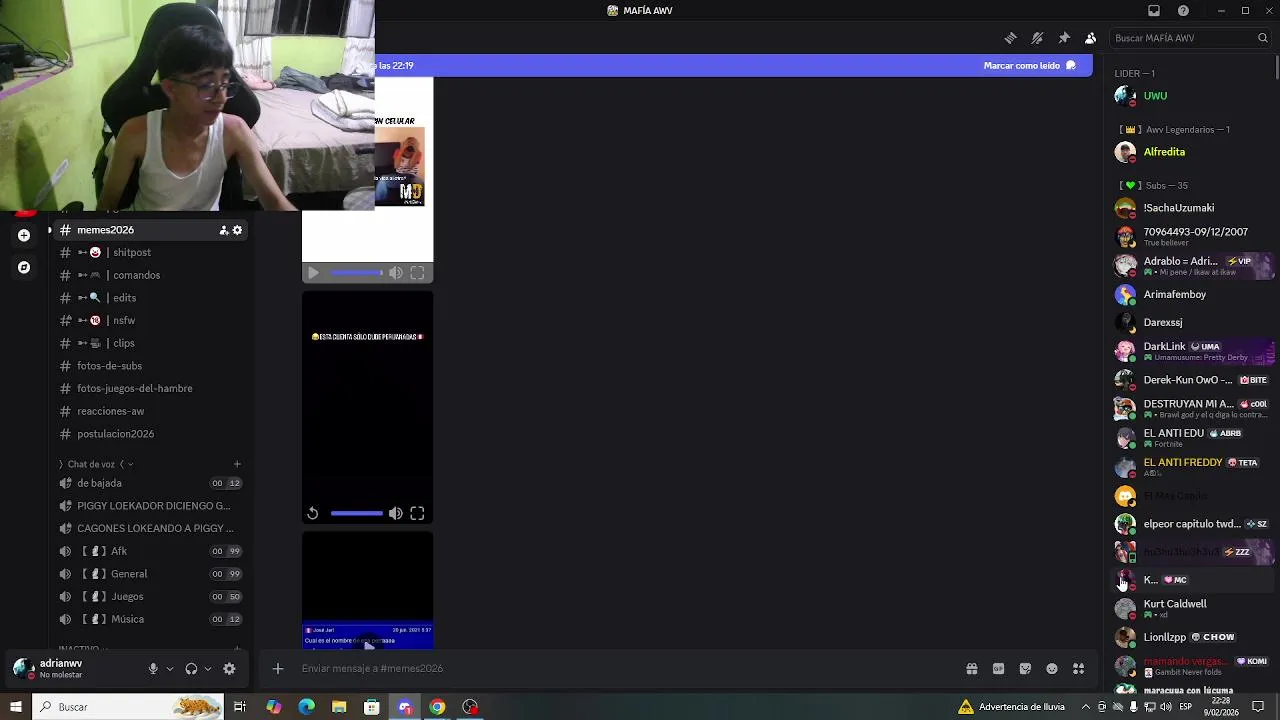Open user settings gear beside adrianwv
This screenshot has height=720, width=1280.
(229, 669)
